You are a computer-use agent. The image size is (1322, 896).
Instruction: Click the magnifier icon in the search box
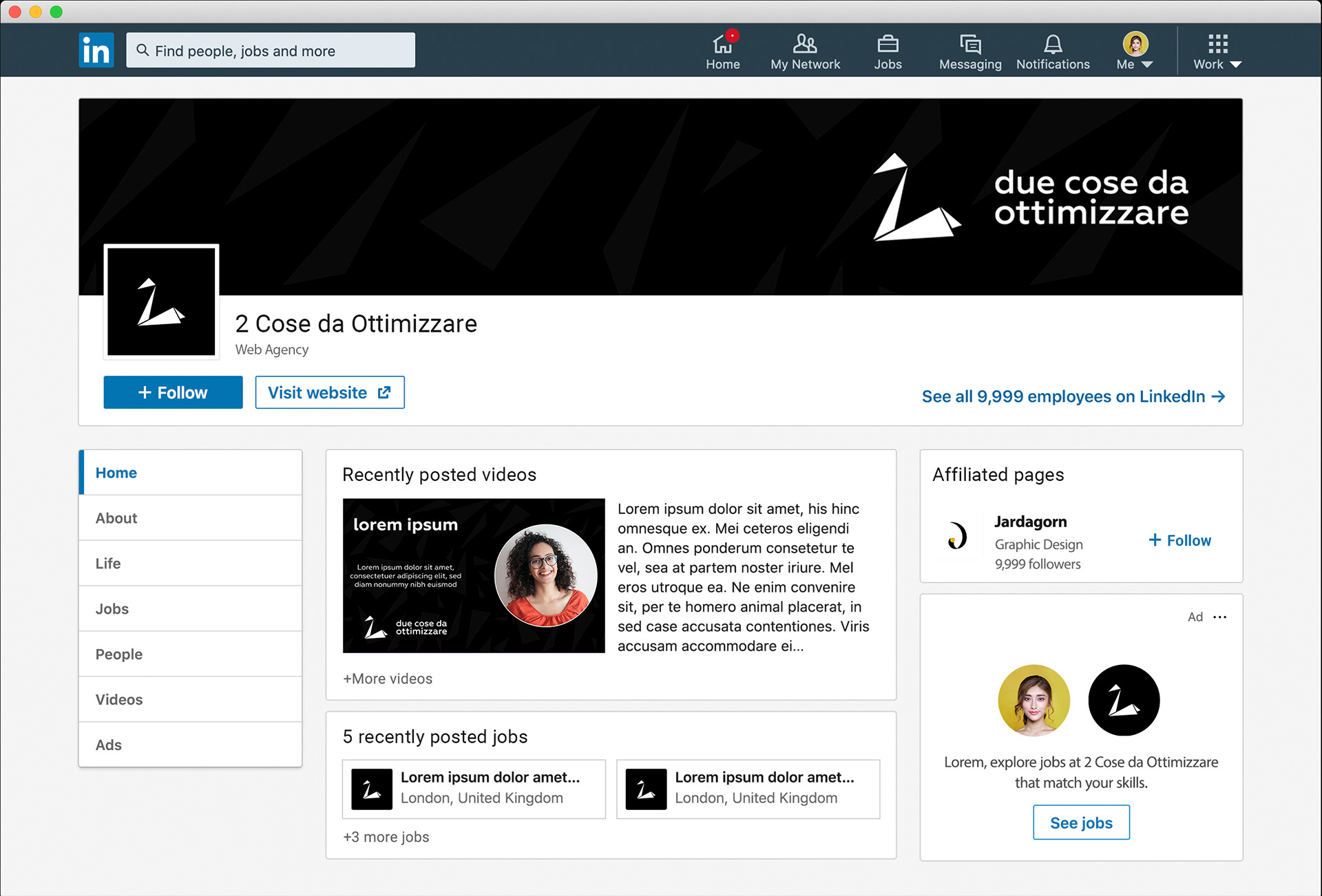click(143, 50)
